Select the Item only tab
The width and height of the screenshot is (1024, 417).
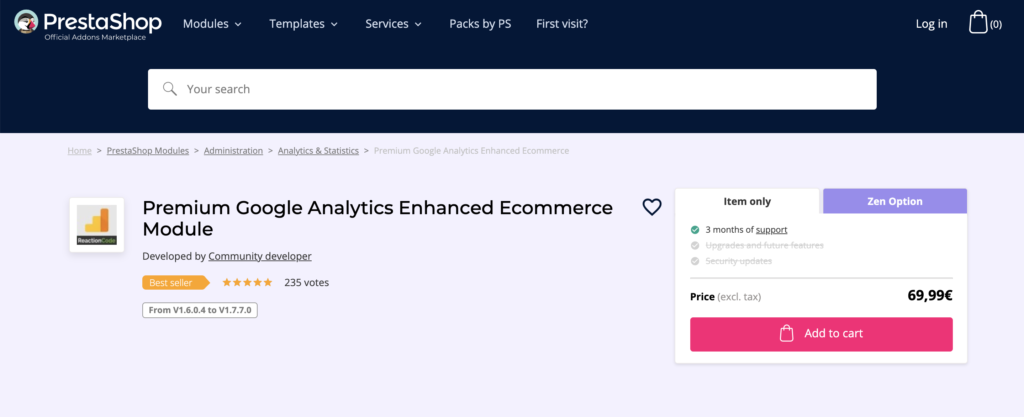(747, 202)
